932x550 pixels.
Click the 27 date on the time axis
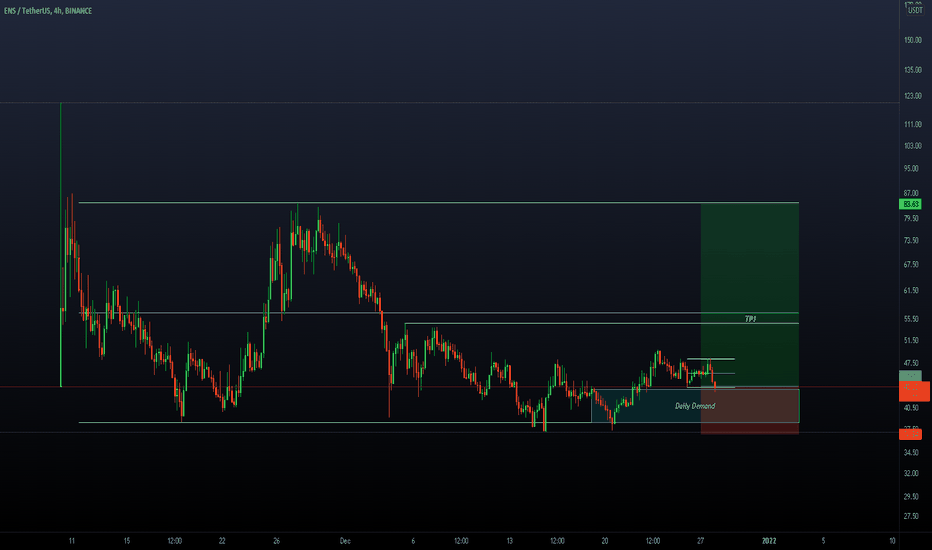pyautogui.click(x=701, y=541)
